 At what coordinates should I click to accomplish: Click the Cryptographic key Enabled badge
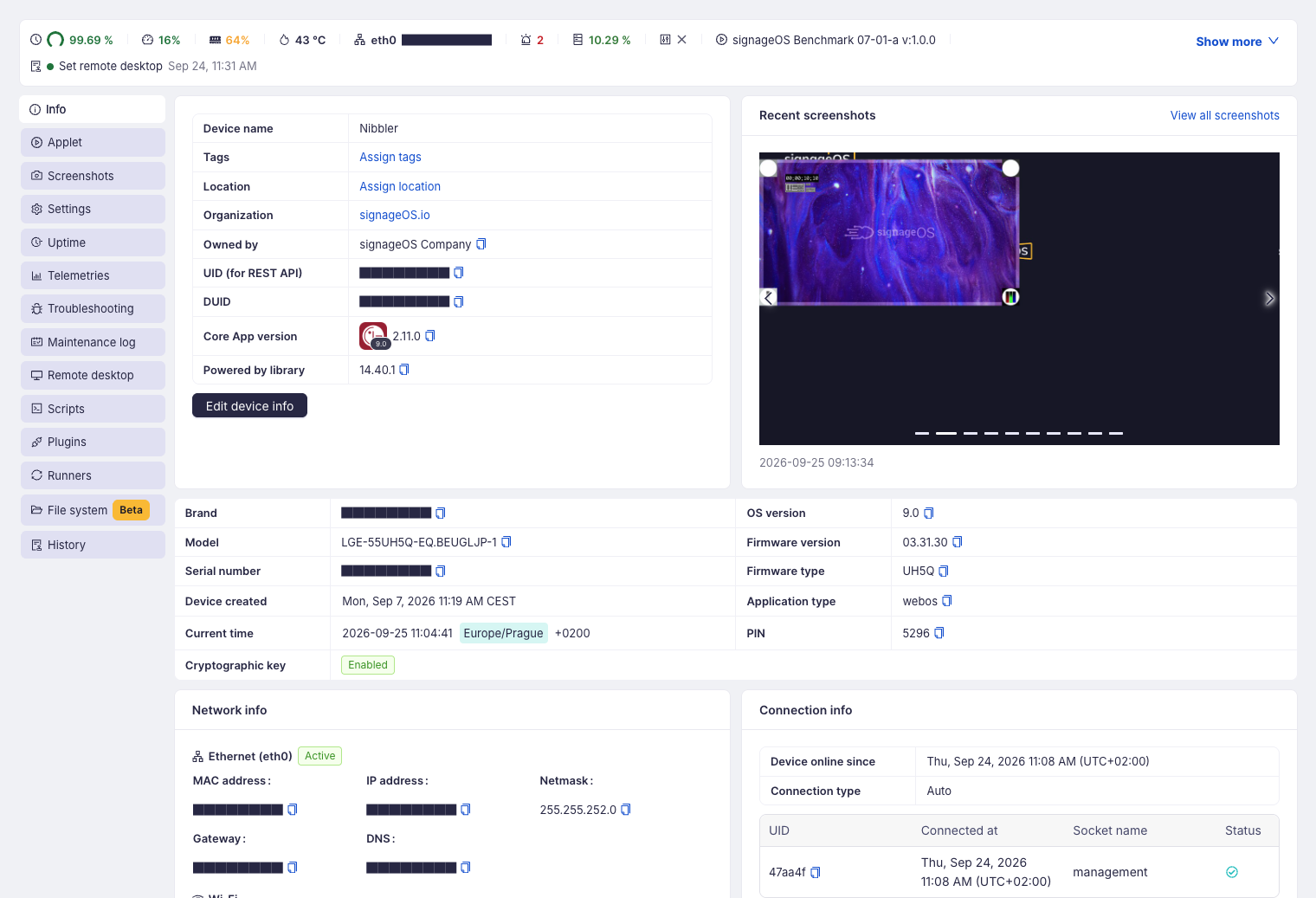click(368, 665)
